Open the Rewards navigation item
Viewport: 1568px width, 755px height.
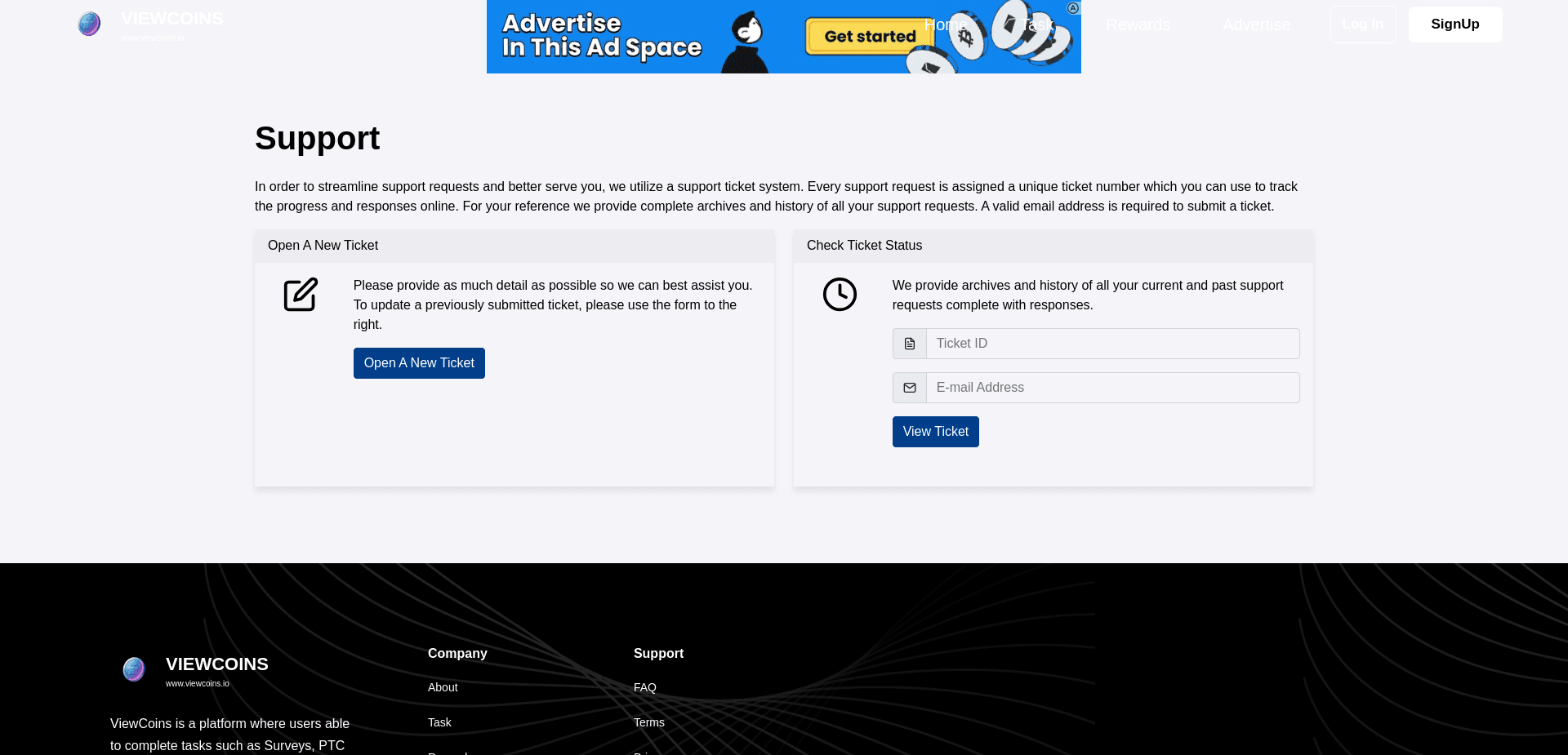pyautogui.click(x=1138, y=24)
